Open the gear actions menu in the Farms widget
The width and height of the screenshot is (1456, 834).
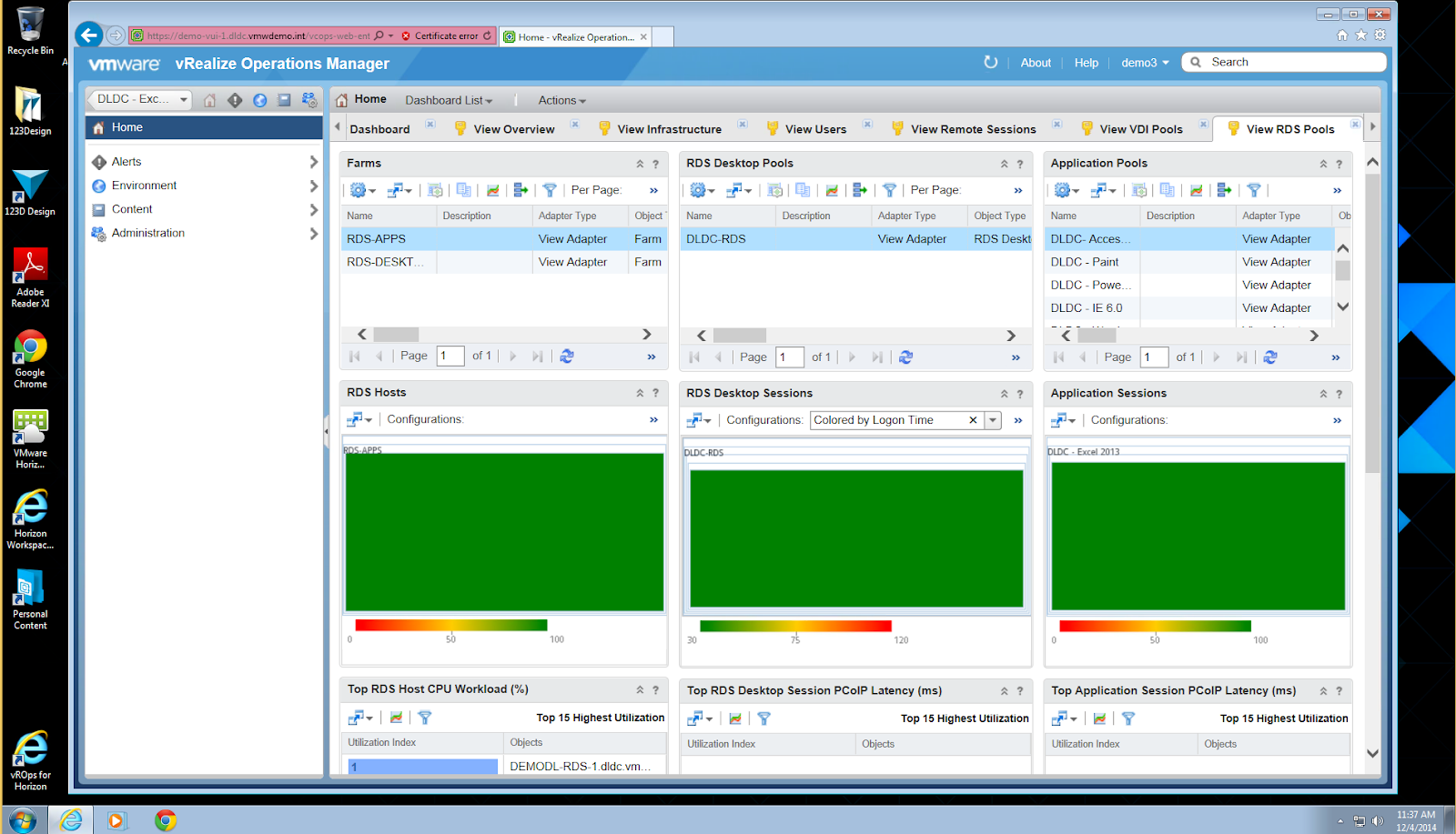362,190
